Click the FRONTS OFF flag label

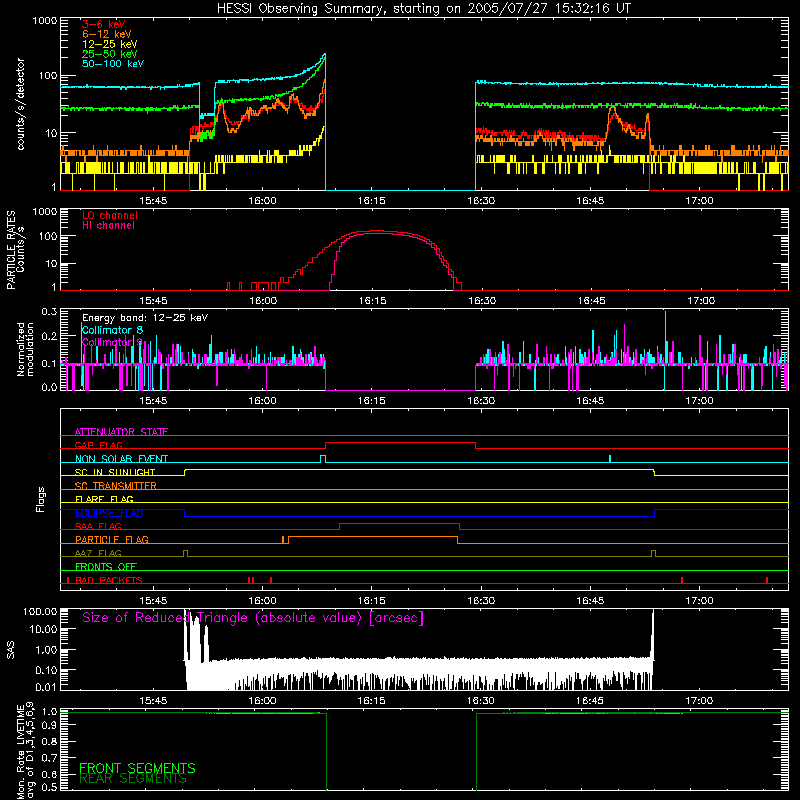(x=106, y=567)
